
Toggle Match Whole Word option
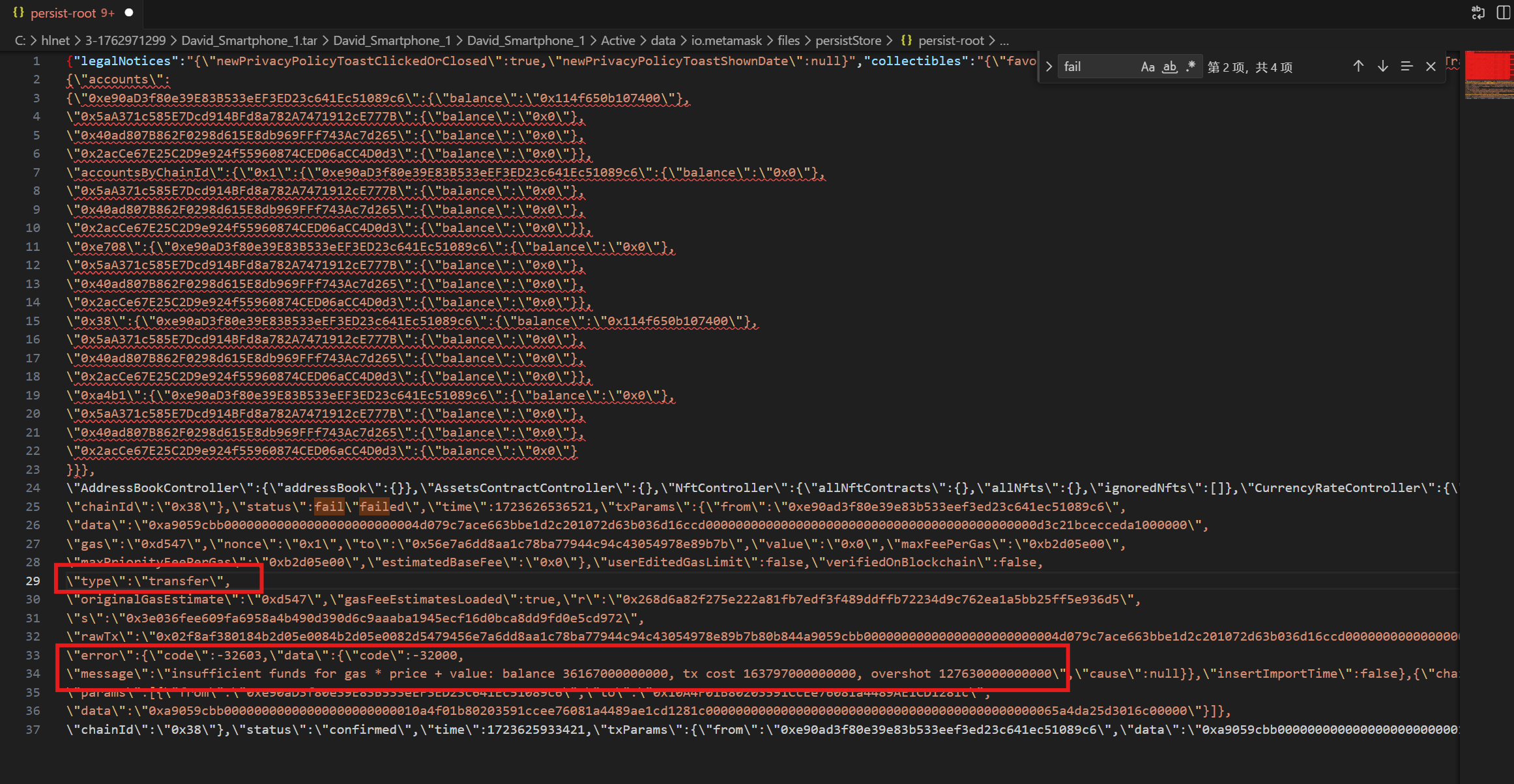tap(1169, 66)
